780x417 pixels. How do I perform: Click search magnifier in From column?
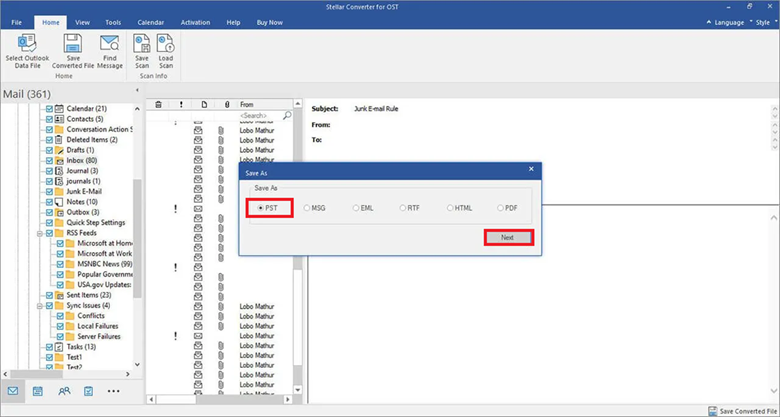(287, 115)
